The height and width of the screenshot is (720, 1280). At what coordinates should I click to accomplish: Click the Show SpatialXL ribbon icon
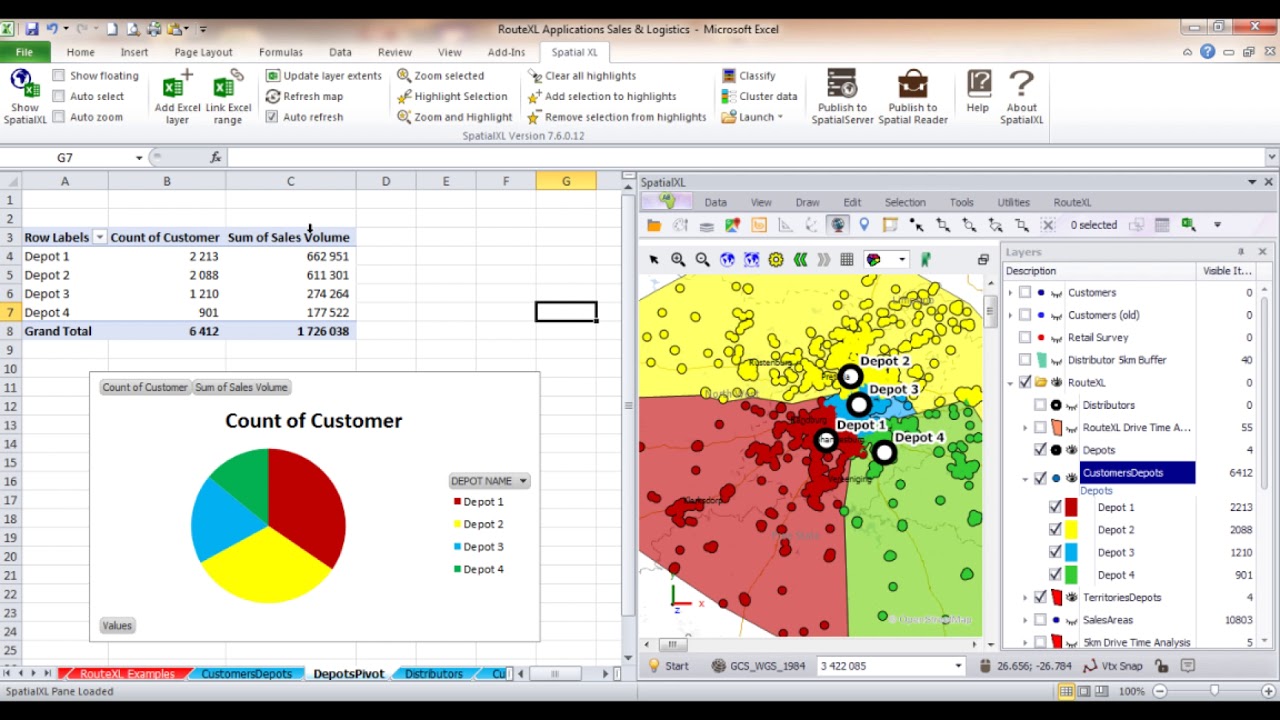pyautogui.click(x=24, y=96)
